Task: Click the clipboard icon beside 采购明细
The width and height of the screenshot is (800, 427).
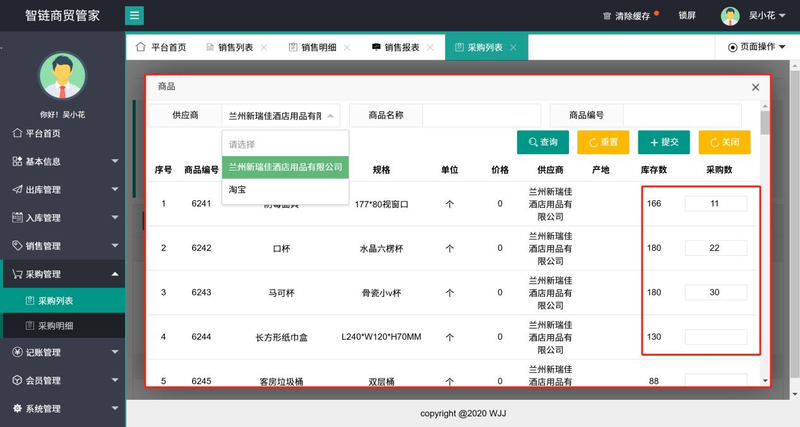Action: tap(30, 325)
